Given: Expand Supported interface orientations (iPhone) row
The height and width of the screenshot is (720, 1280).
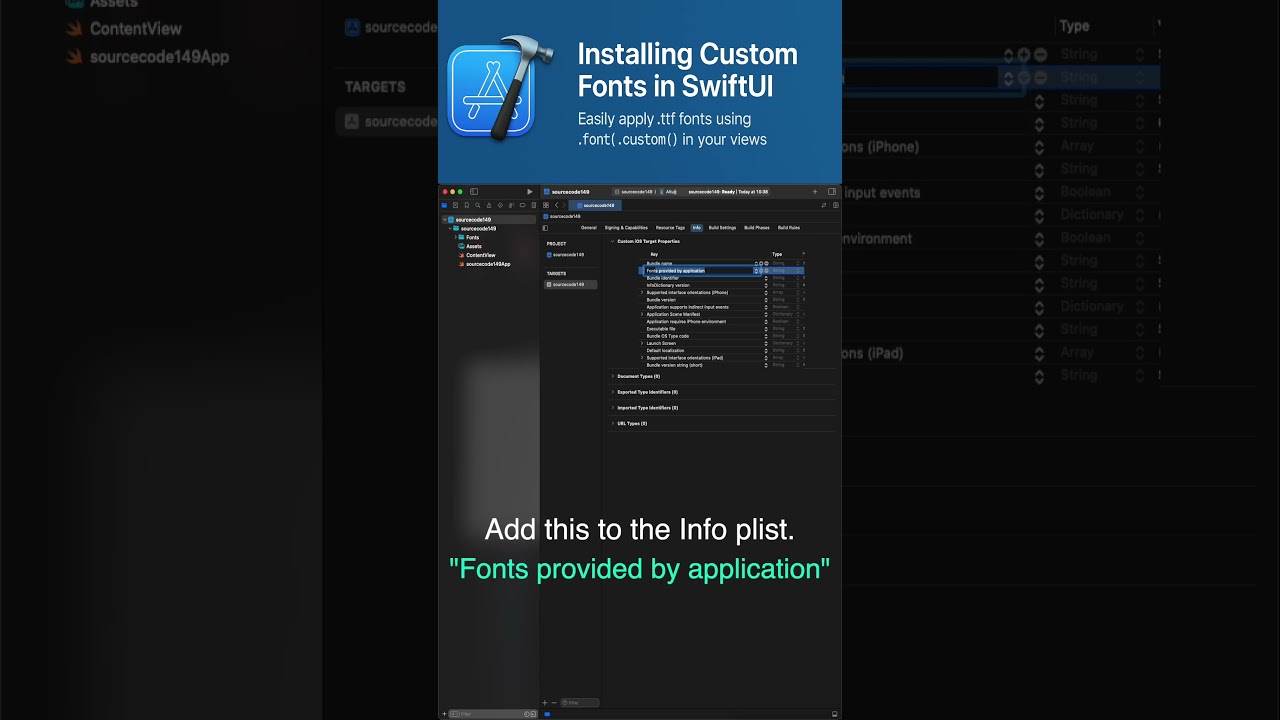Looking at the screenshot, I should pos(642,292).
